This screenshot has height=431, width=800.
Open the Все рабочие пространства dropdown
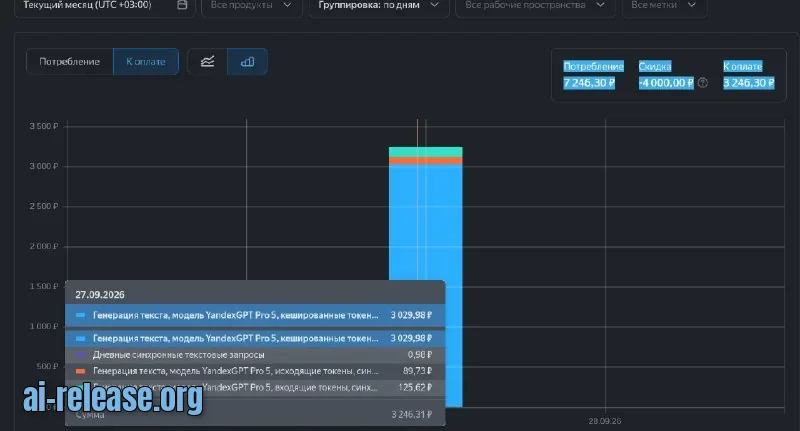pos(535,6)
